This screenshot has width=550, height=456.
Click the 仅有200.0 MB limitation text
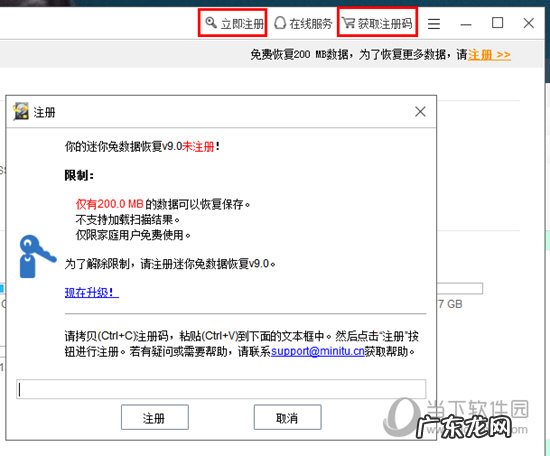(x=110, y=204)
